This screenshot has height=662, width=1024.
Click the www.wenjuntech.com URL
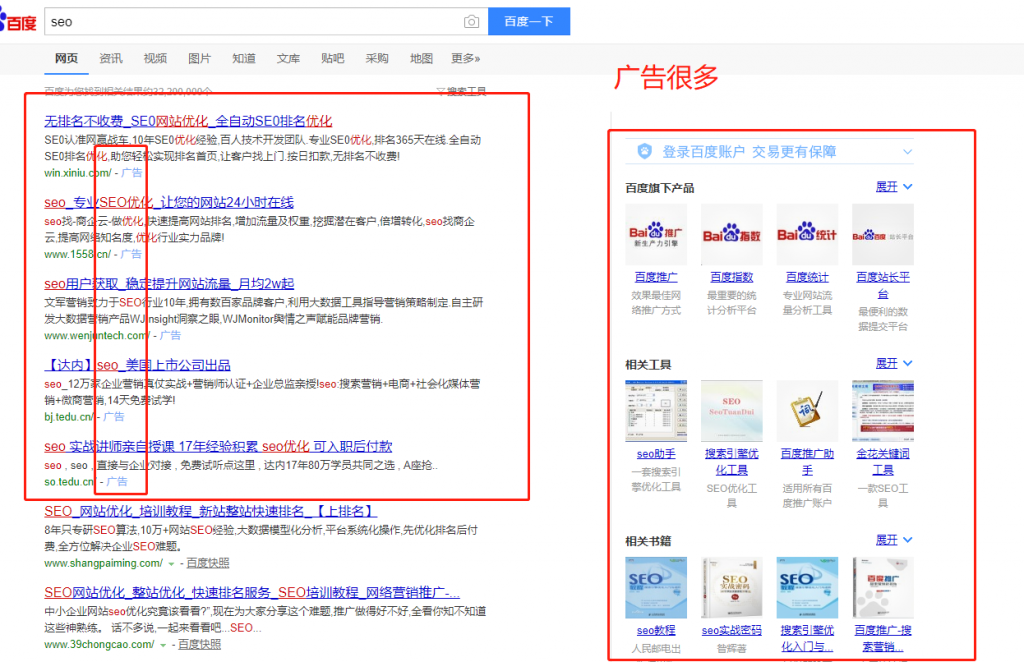tap(97, 336)
